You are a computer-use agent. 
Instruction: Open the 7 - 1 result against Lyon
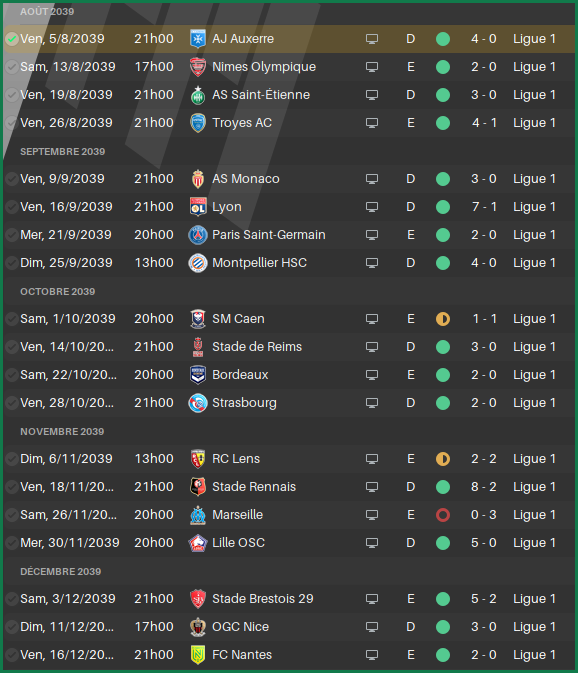pyautogui.click(x=484, y=207)
